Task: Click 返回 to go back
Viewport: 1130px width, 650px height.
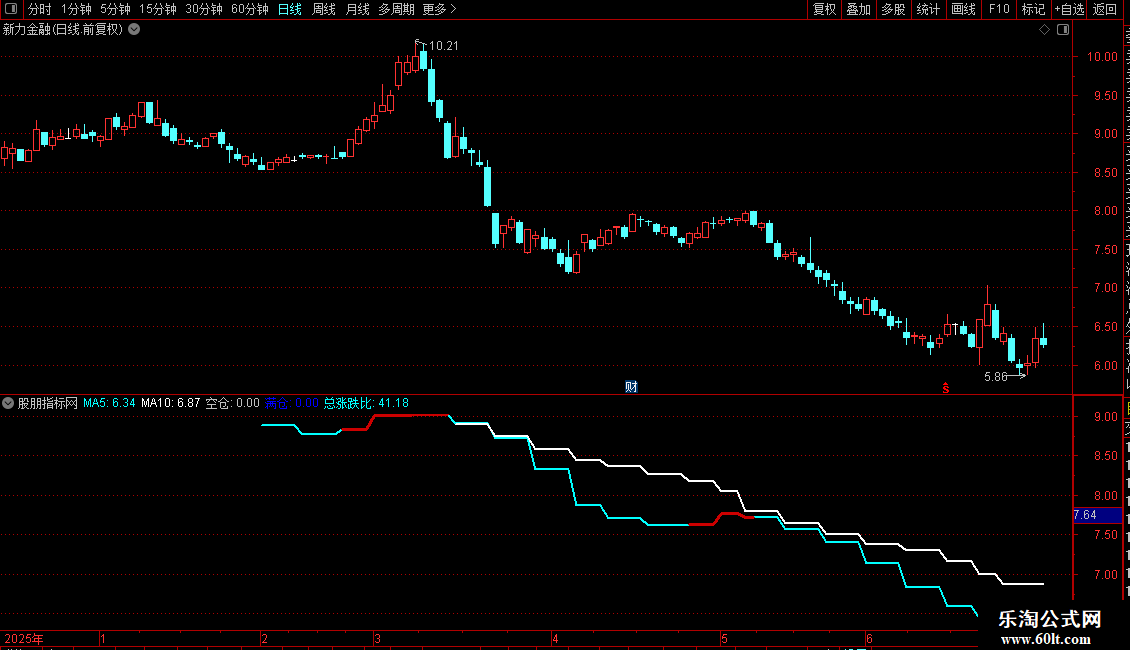Action: pyautogui.click(x=1105, y=9)
